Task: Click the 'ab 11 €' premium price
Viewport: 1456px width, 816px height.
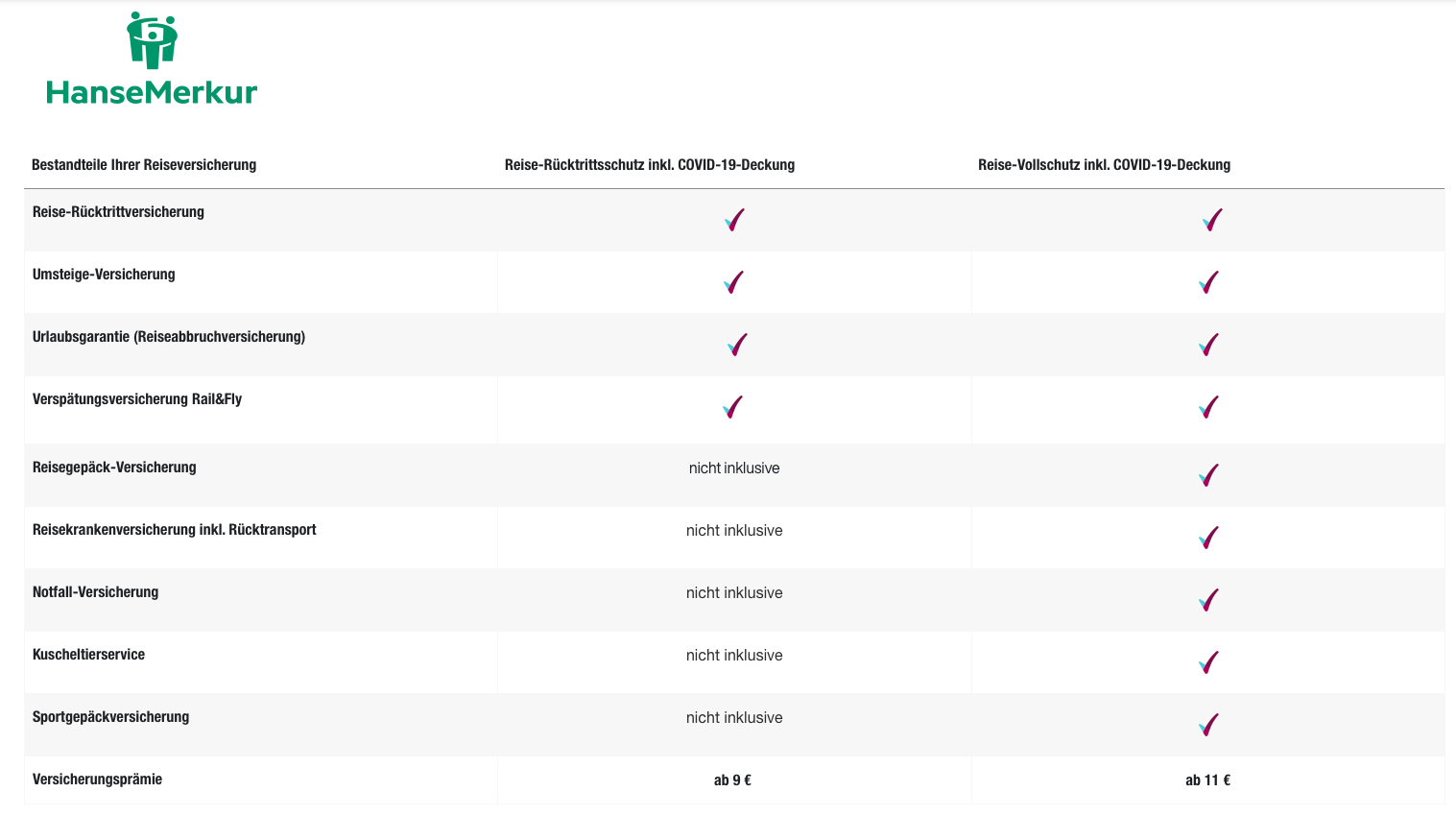Action: click(x=1207, y=780)
